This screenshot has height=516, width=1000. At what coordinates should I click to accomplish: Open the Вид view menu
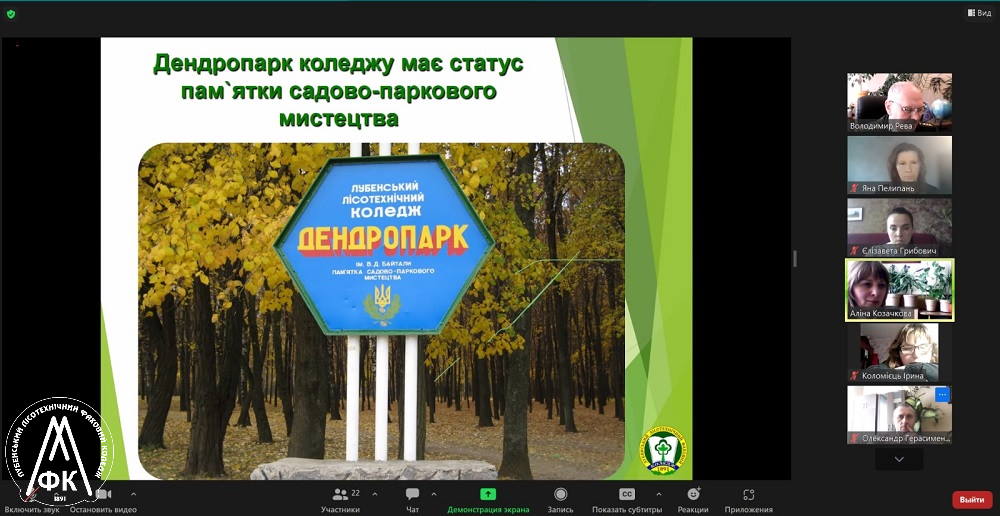[x=980, y=13]
